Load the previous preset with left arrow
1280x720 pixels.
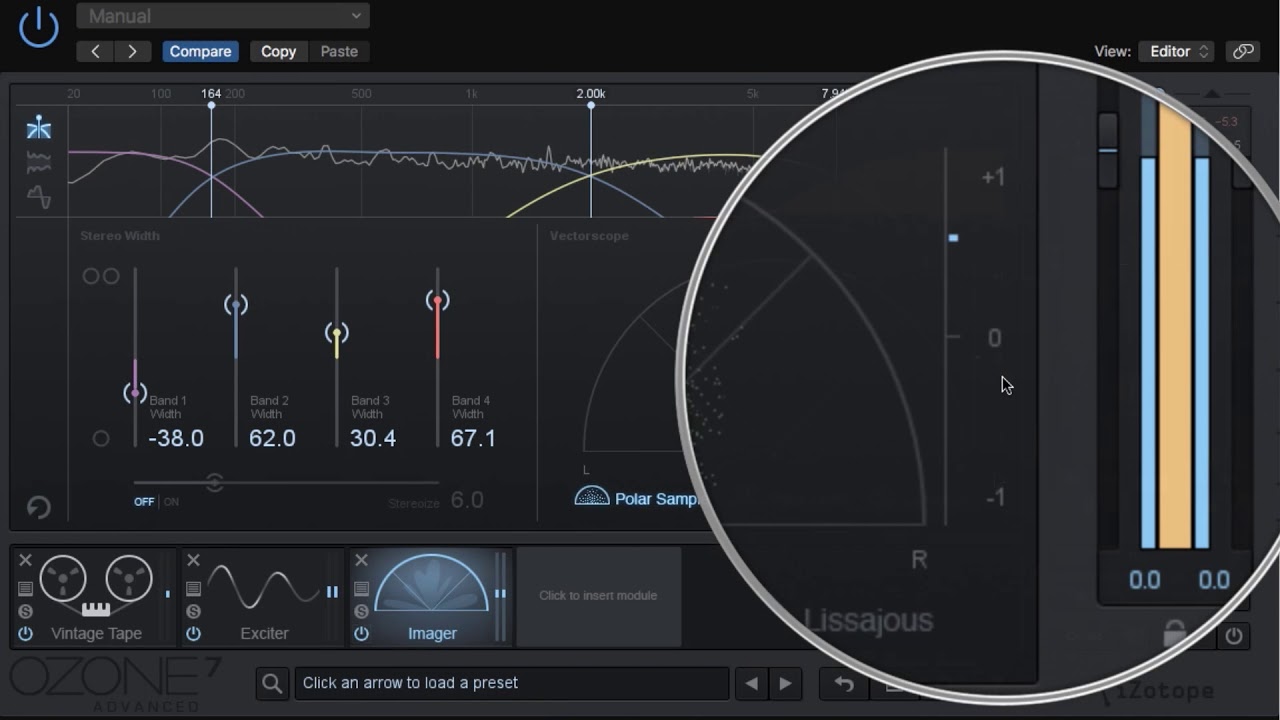(751, 683)
